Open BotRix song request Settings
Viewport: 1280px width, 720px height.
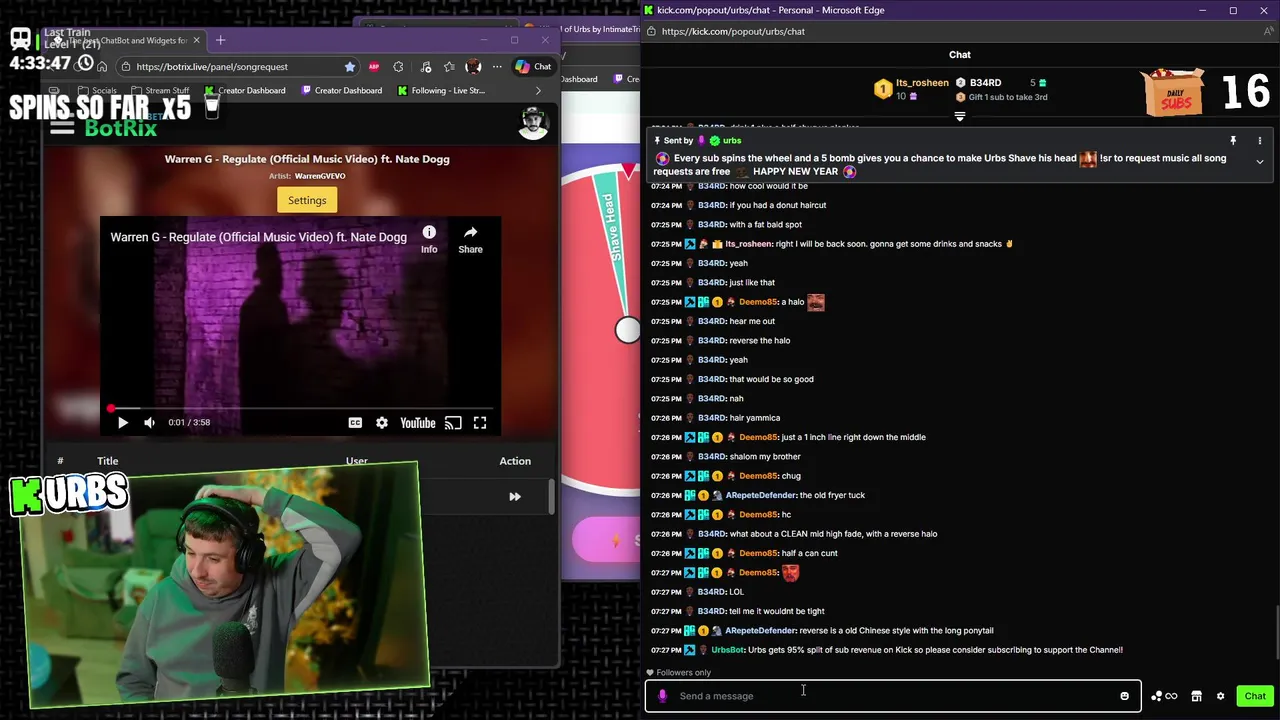point(307,200)
